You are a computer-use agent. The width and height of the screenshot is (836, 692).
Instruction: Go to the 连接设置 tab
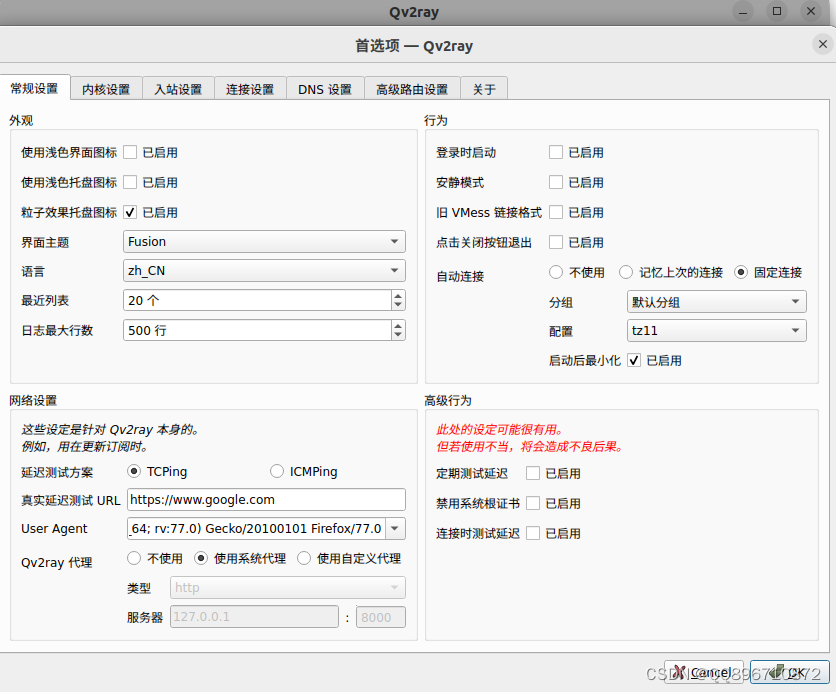250,89
